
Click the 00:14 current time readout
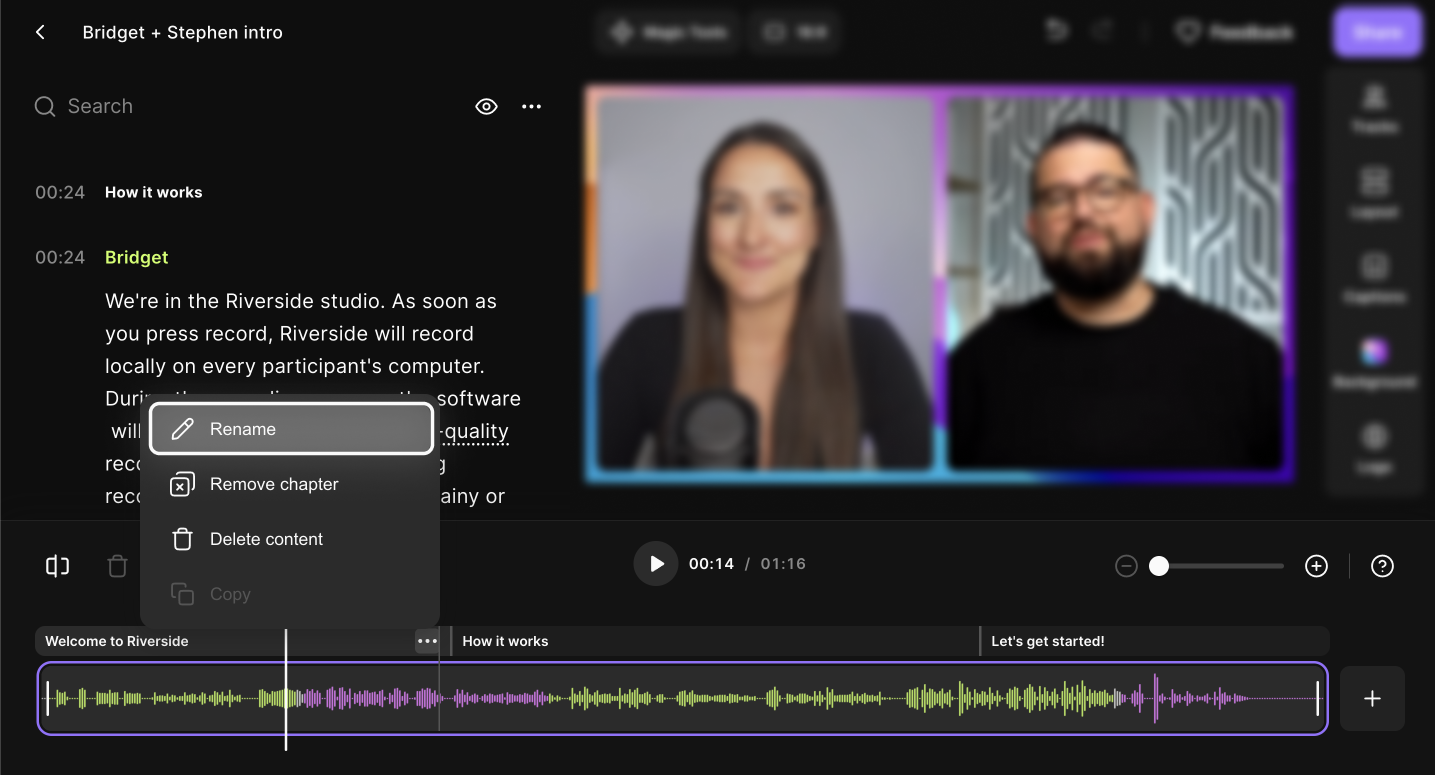coord(711,564)
